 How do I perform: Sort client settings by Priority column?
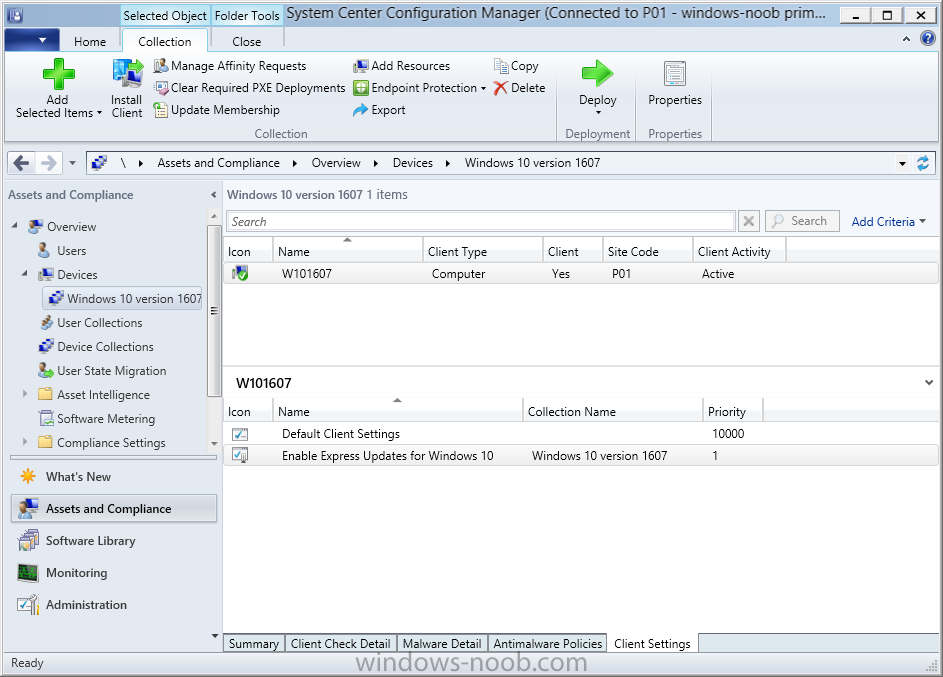tap(733, 412)
